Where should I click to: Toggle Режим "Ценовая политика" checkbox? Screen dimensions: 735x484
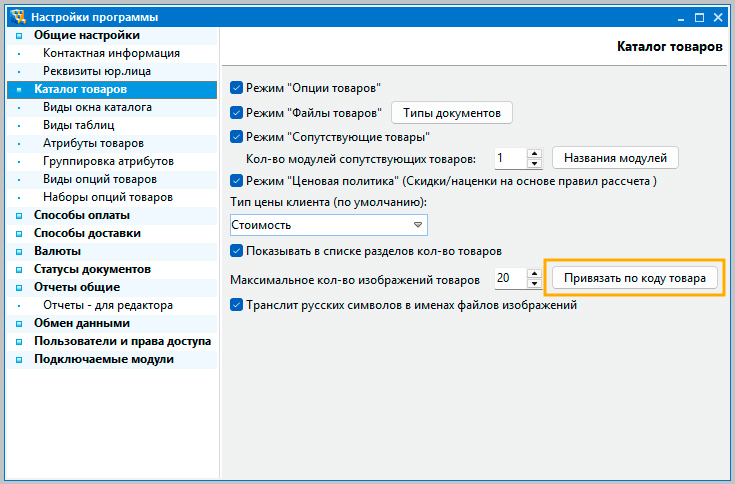pyautogui.click(x=236, y=181)
